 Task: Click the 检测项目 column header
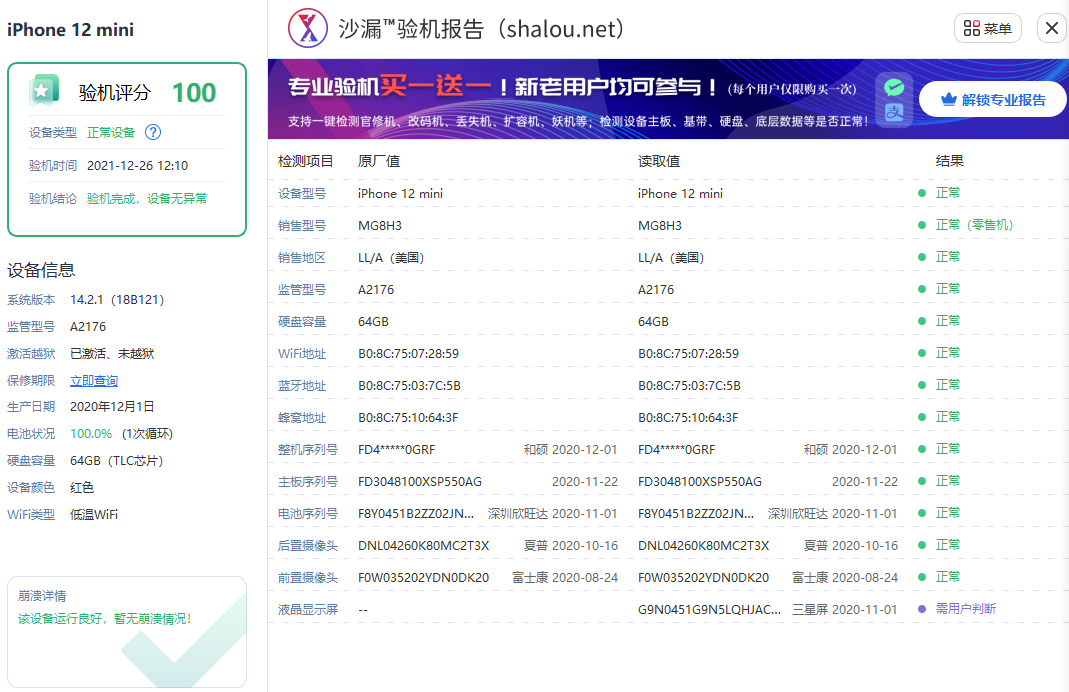pos(305,161)
